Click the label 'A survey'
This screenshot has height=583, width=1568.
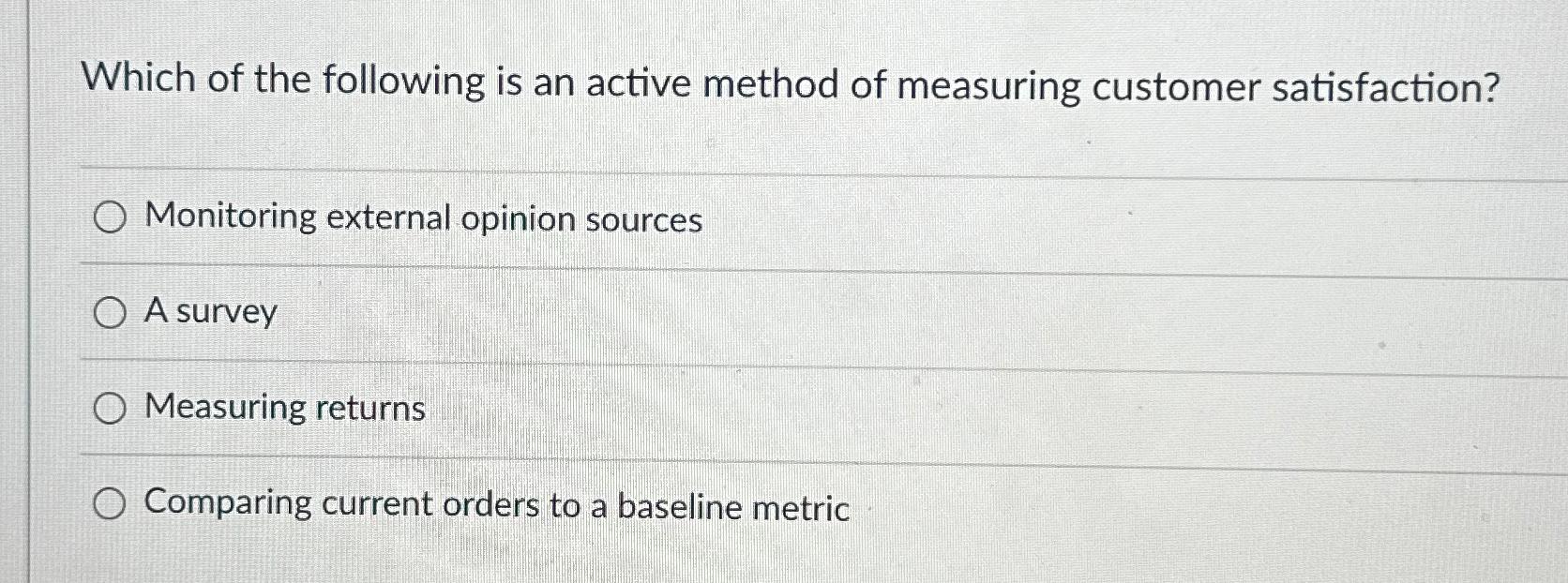coord(208,313)
